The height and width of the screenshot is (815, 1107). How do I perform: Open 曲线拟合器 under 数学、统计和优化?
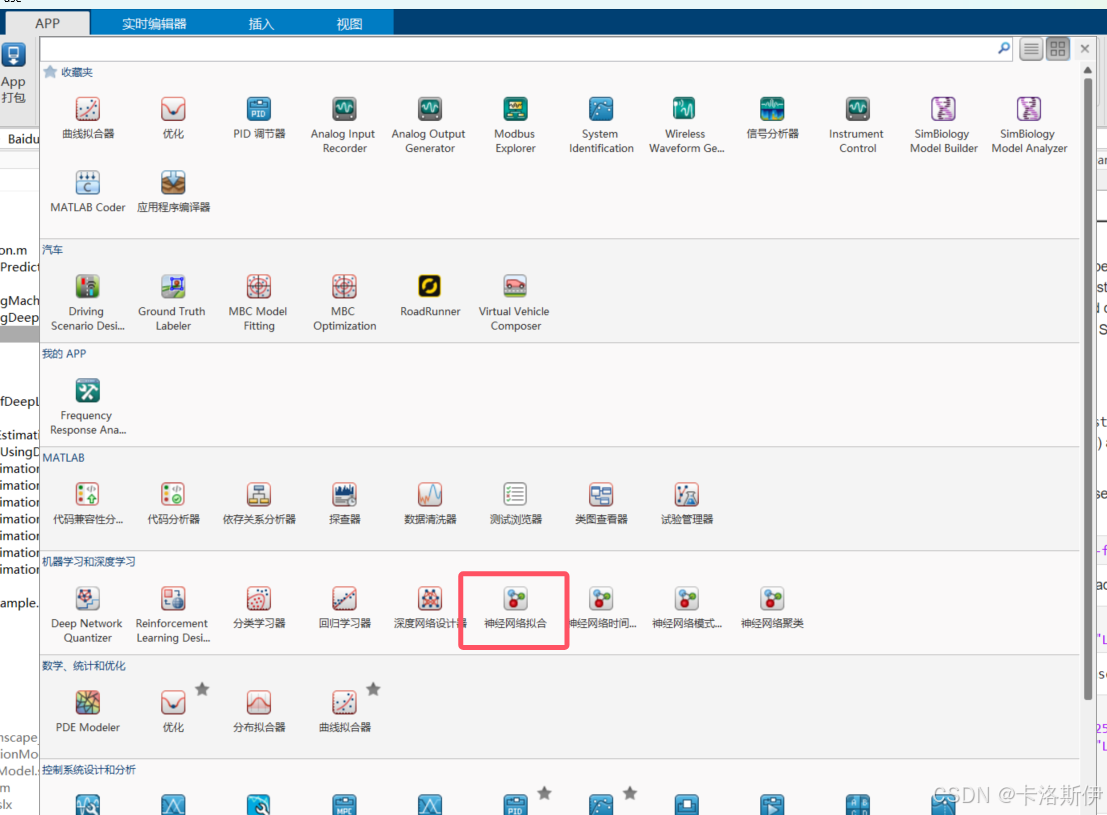pyautogui.click(x=344, y=711)
